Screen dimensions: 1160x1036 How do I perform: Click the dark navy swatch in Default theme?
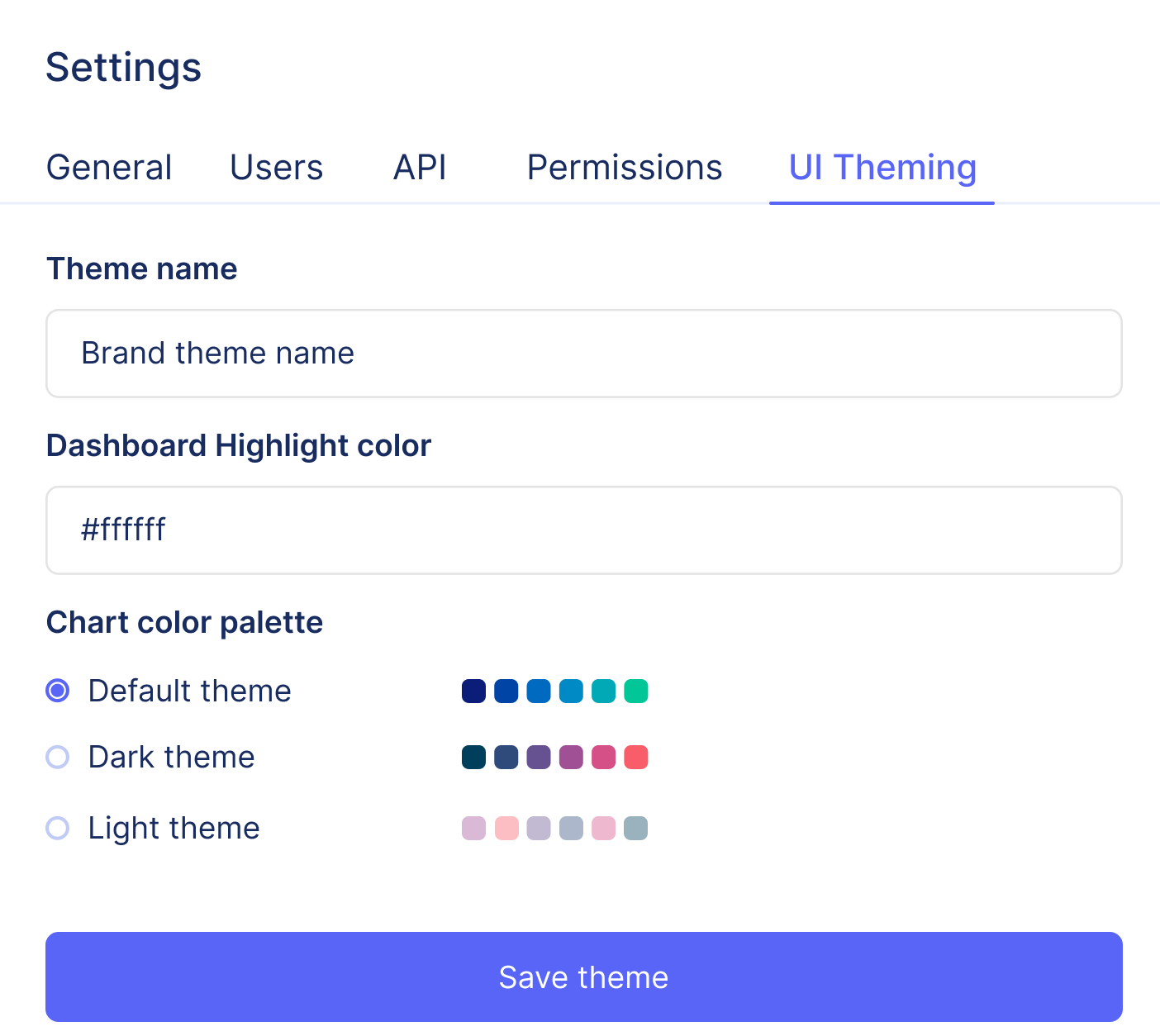pos(473,691)
